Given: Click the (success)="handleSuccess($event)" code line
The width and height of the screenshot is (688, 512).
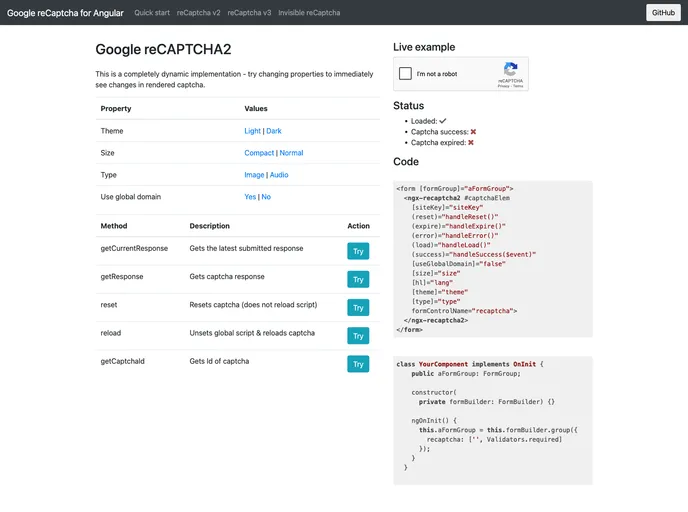Looking at the screenshot, I should tap(473, 254).
